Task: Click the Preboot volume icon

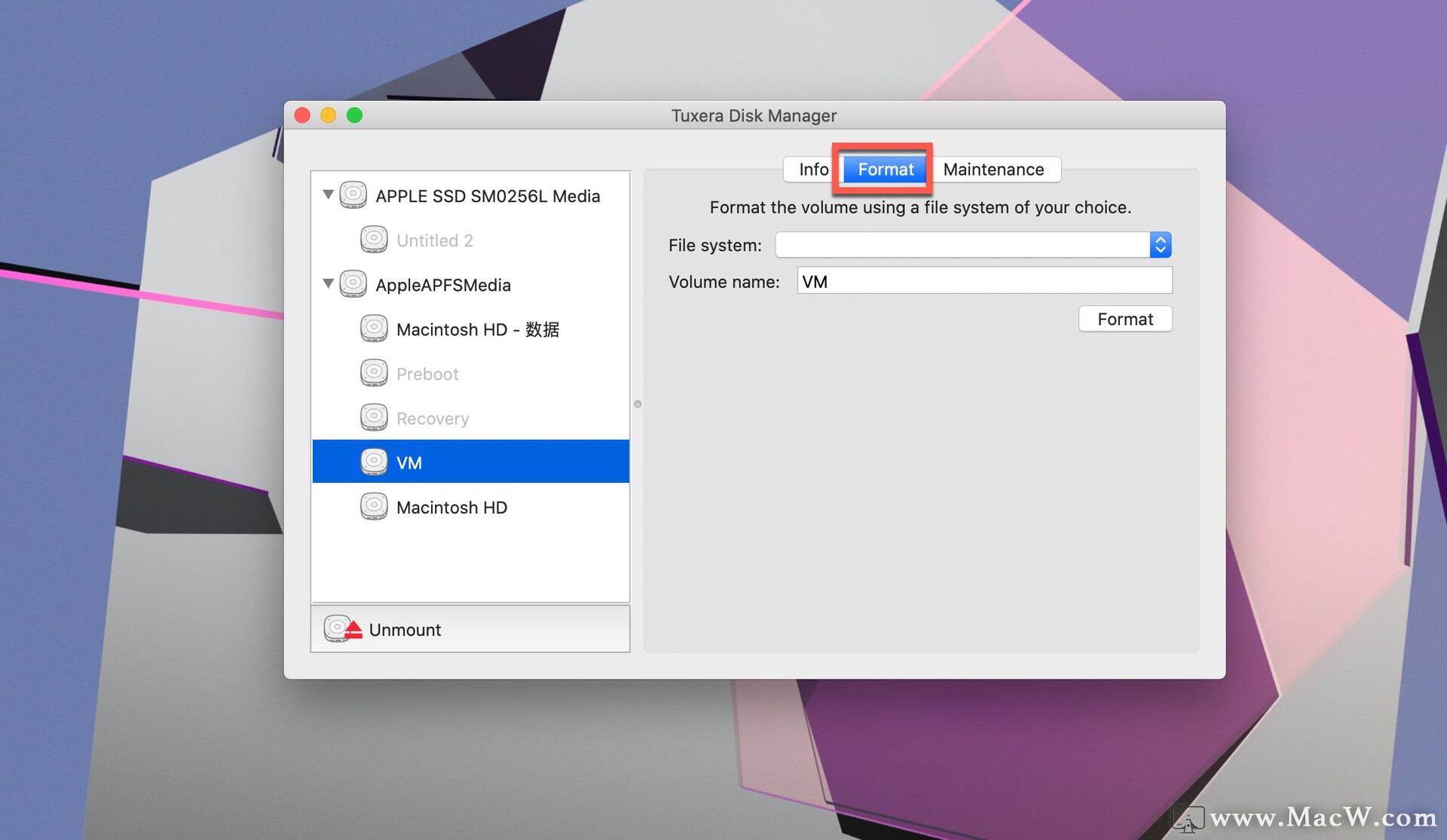Action: pyautogui.click(x=374, y=373)
